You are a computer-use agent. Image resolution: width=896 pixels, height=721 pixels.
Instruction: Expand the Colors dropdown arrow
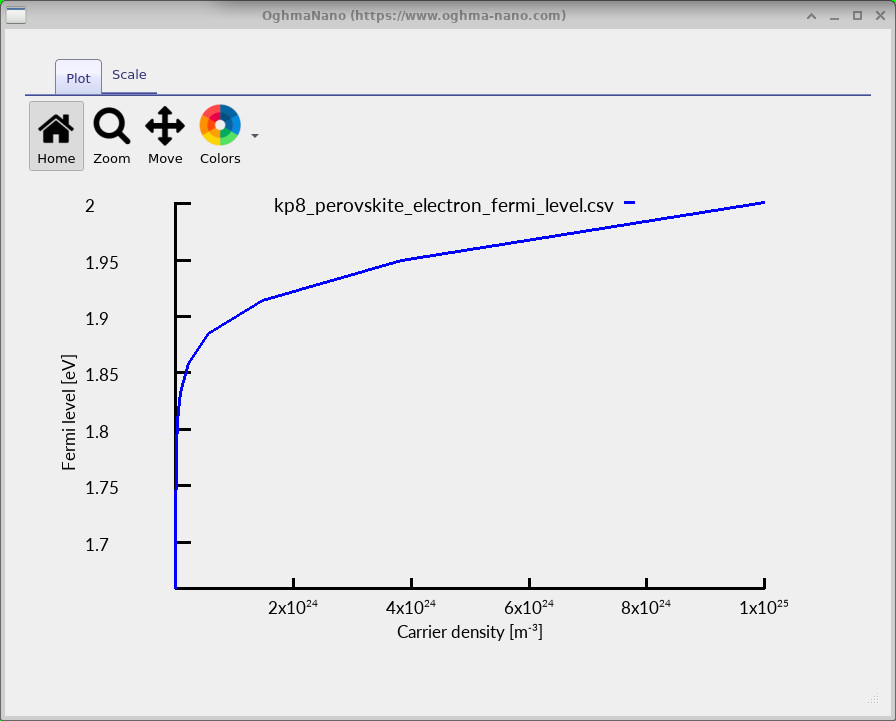tap(255, 136)
